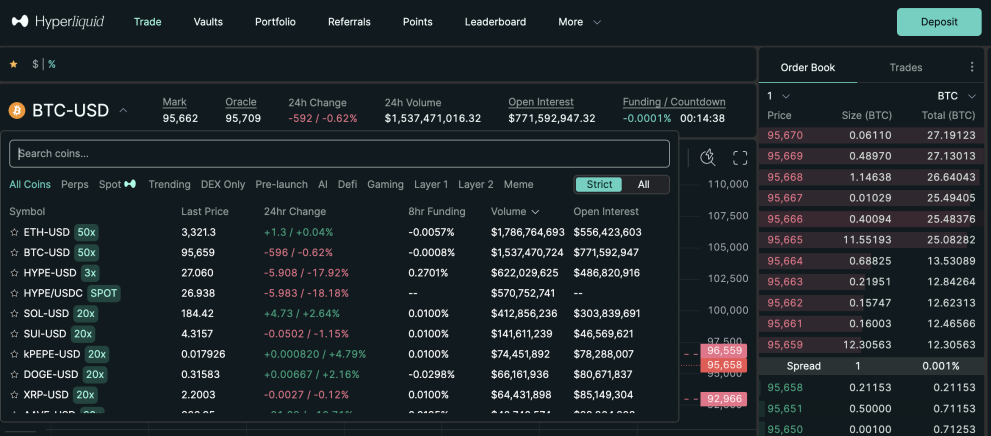Switch the filter toggle to All
The height and width of the screenshot is (436, 991).
643,185
